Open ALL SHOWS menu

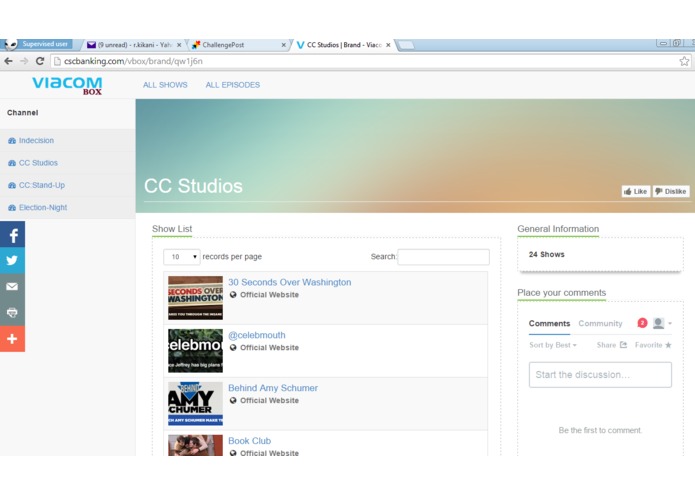point(165,85)
